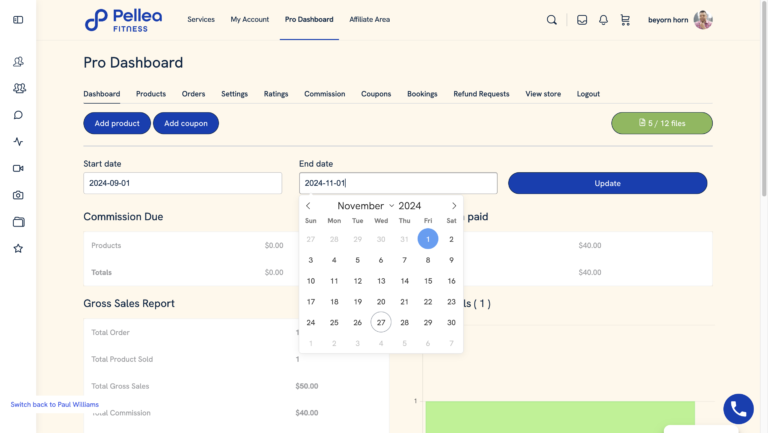The height and width of the screenshot is (433, 768).
Task: Select November 20 in the calendar
Action: click(x=381, y=302)
